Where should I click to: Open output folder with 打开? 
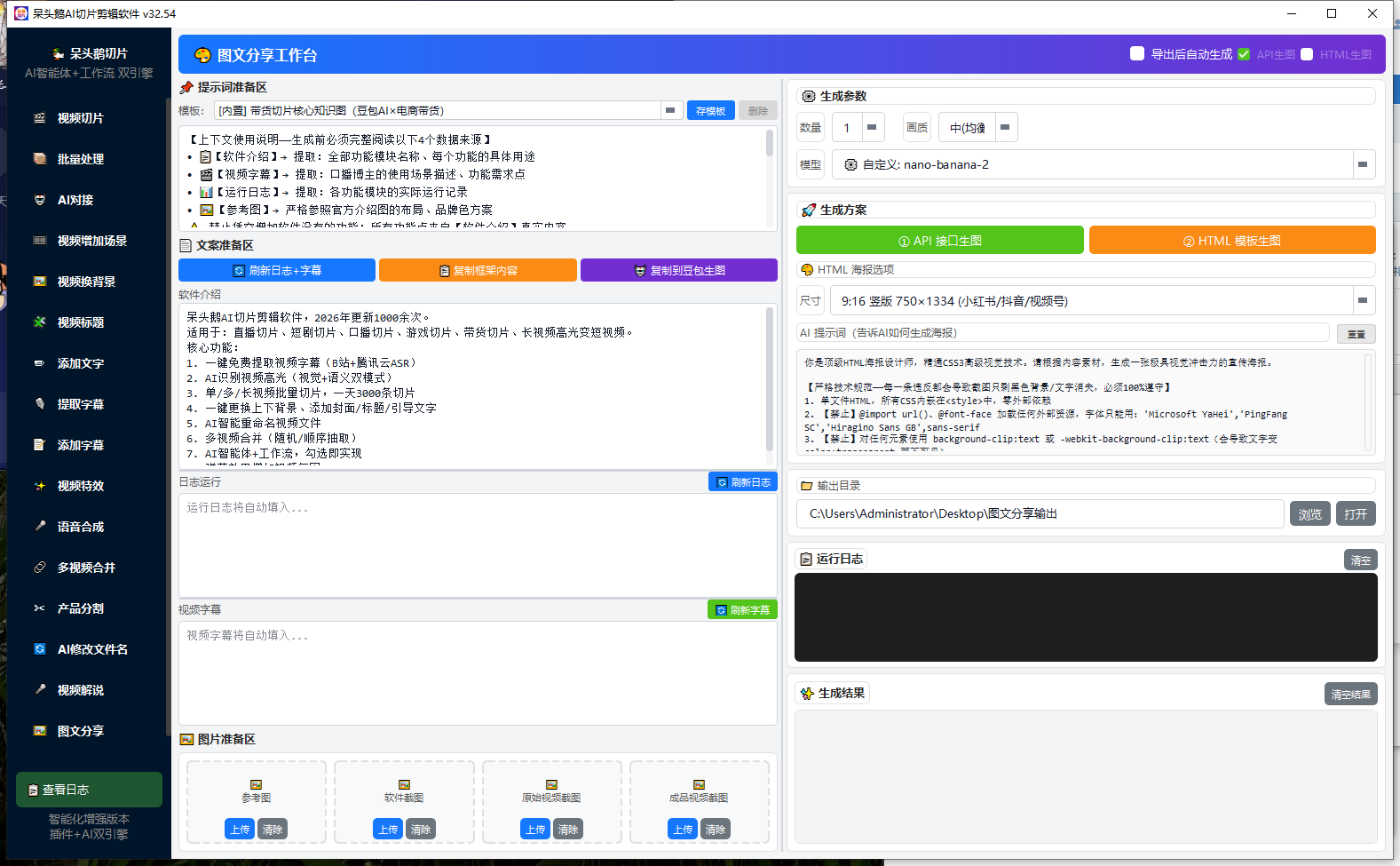tap(1356, 513)
